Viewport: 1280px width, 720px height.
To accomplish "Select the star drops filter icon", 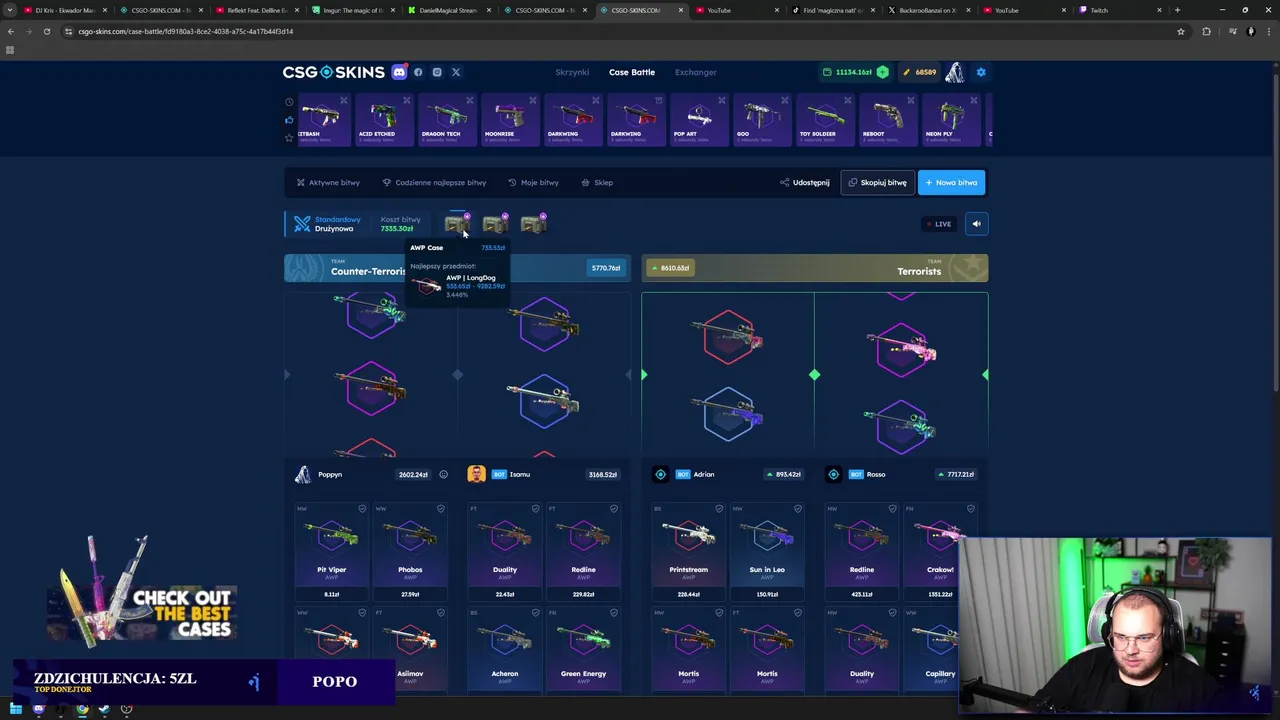I will coord(289,137).
